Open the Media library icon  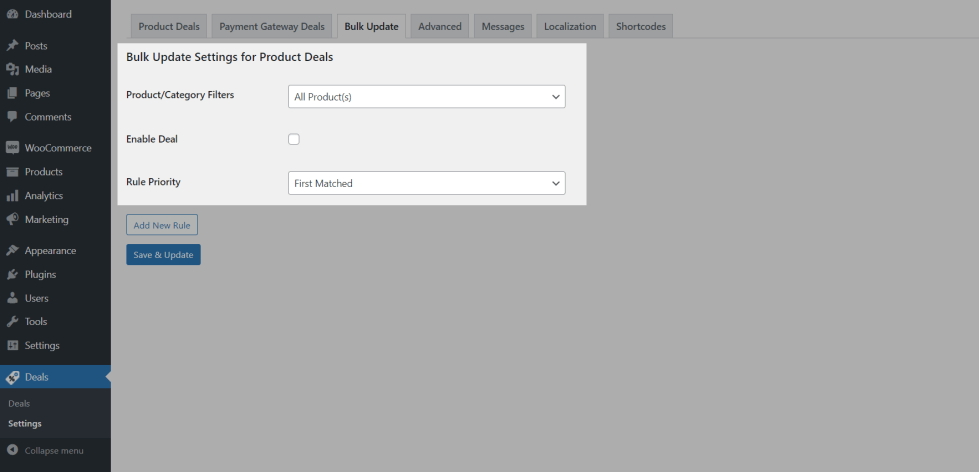12,69
